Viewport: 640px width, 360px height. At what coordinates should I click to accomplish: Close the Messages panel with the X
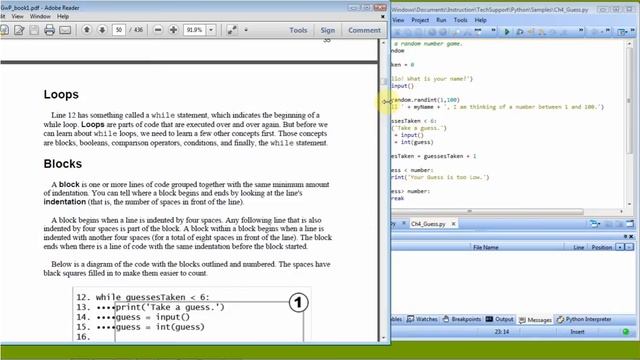[631, 236]
